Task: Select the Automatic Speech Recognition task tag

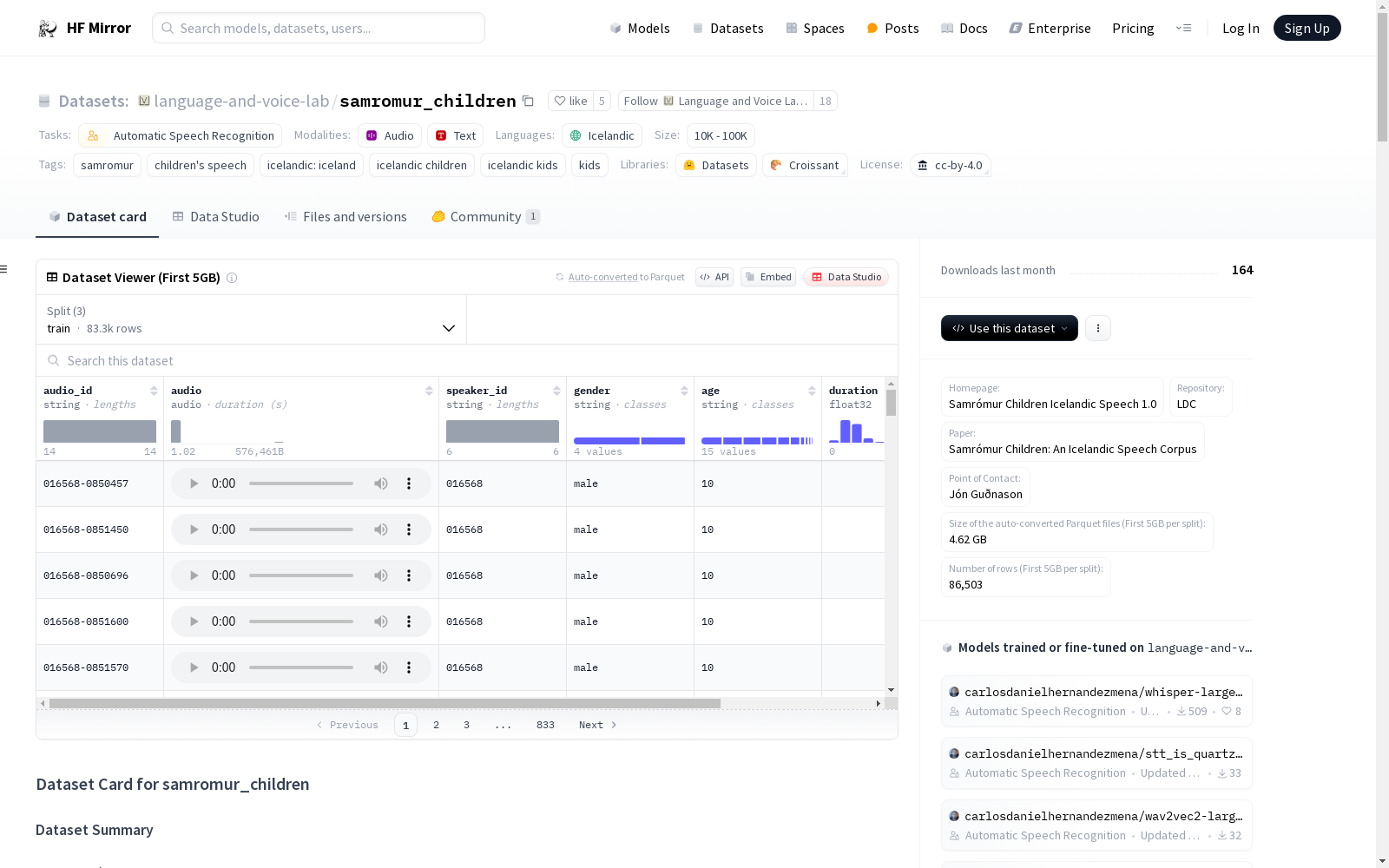Action: click(x=181, y=135)
